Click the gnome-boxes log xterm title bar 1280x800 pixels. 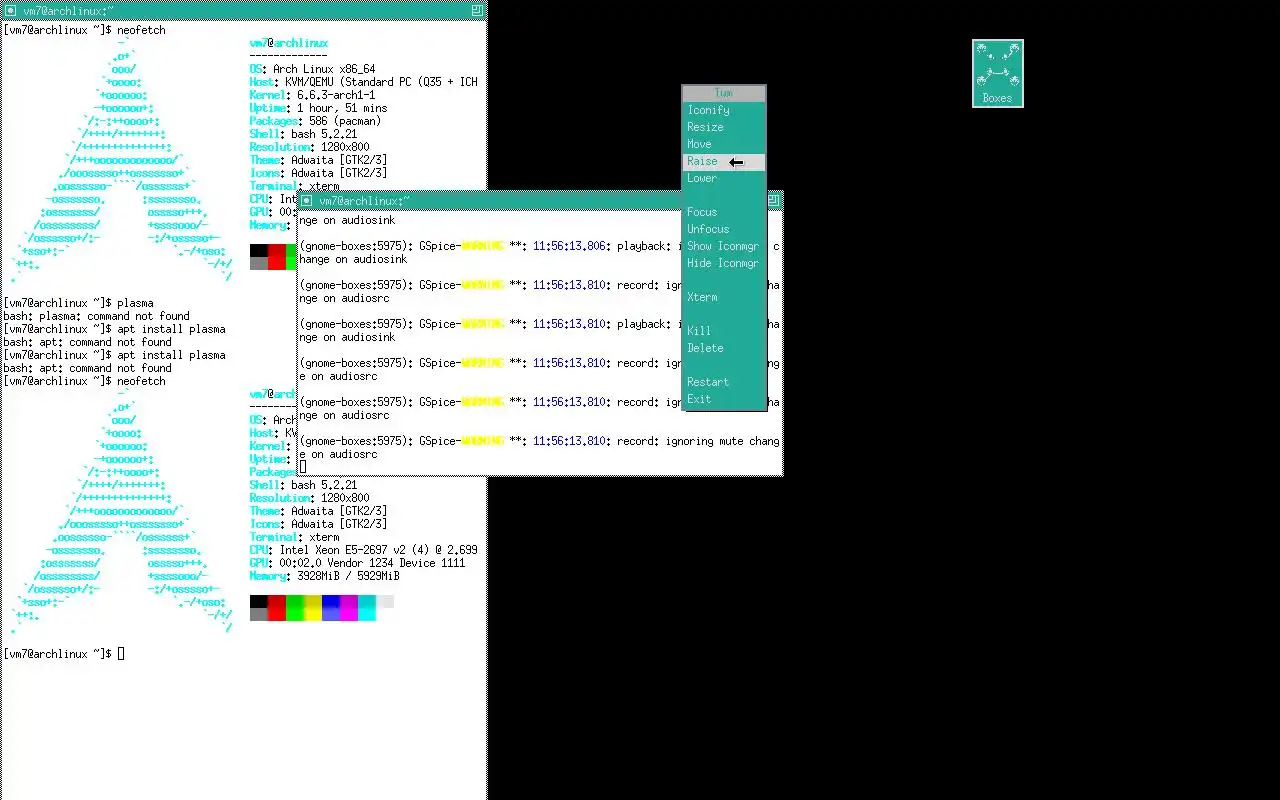(540, 201)
